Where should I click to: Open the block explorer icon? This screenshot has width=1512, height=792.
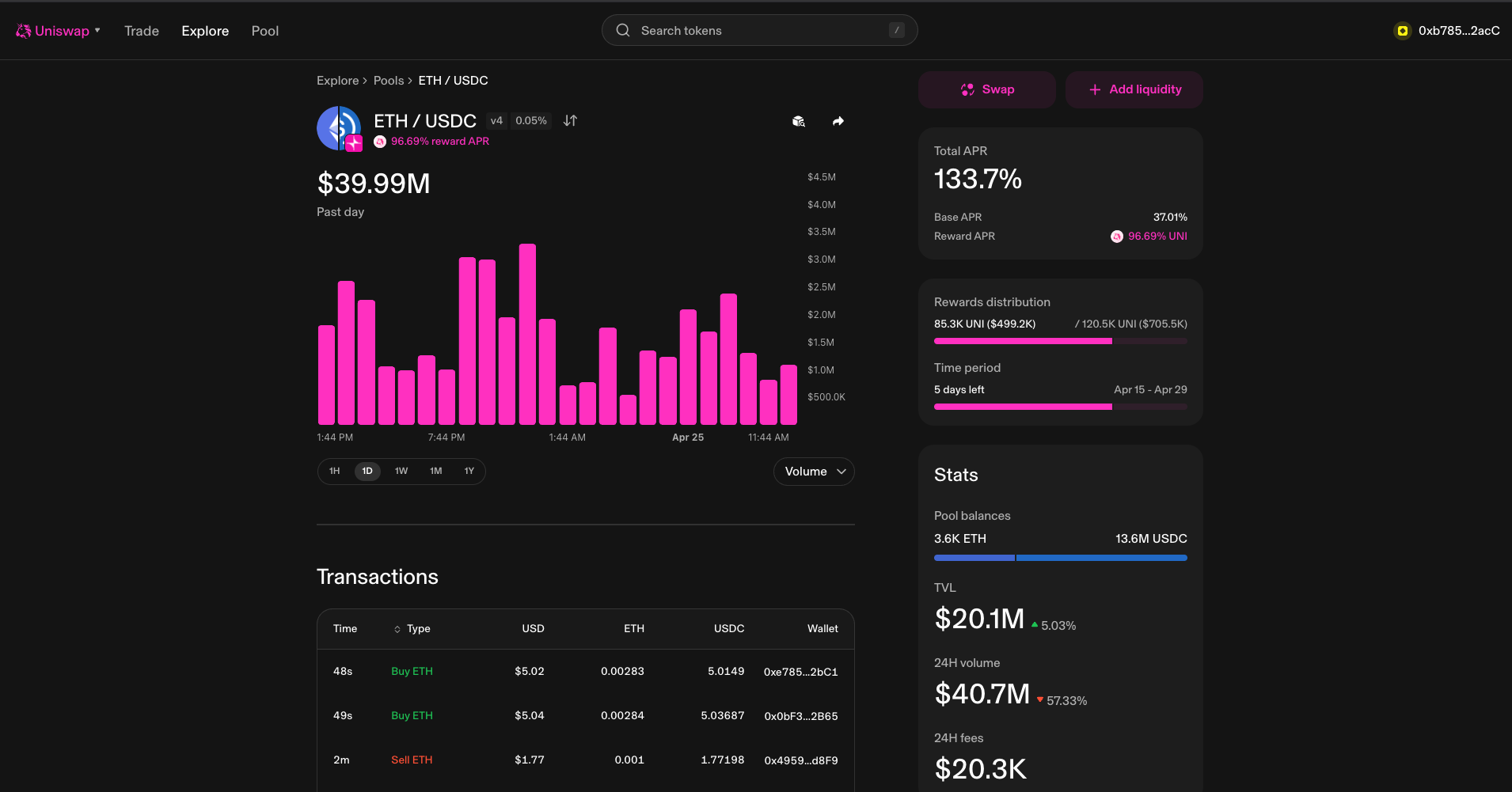799,121
